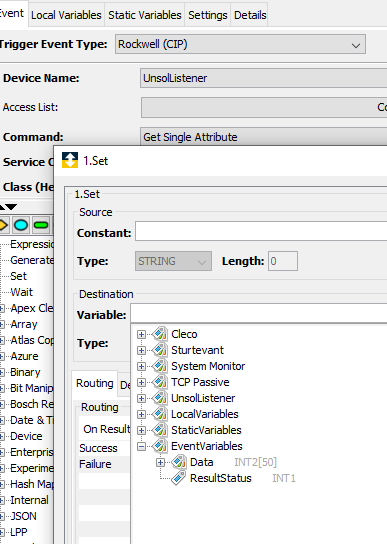Click the LocalVariables icon
The image size is (387, 544).
coord(160,414)
